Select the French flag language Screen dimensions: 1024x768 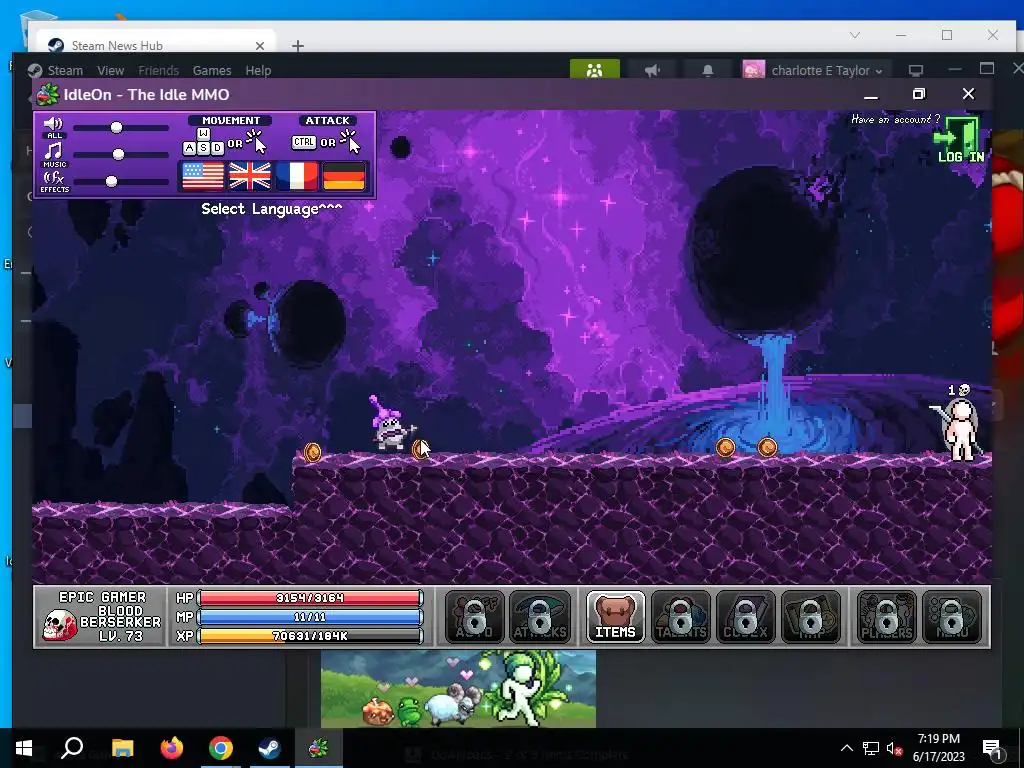click(297, 176)
